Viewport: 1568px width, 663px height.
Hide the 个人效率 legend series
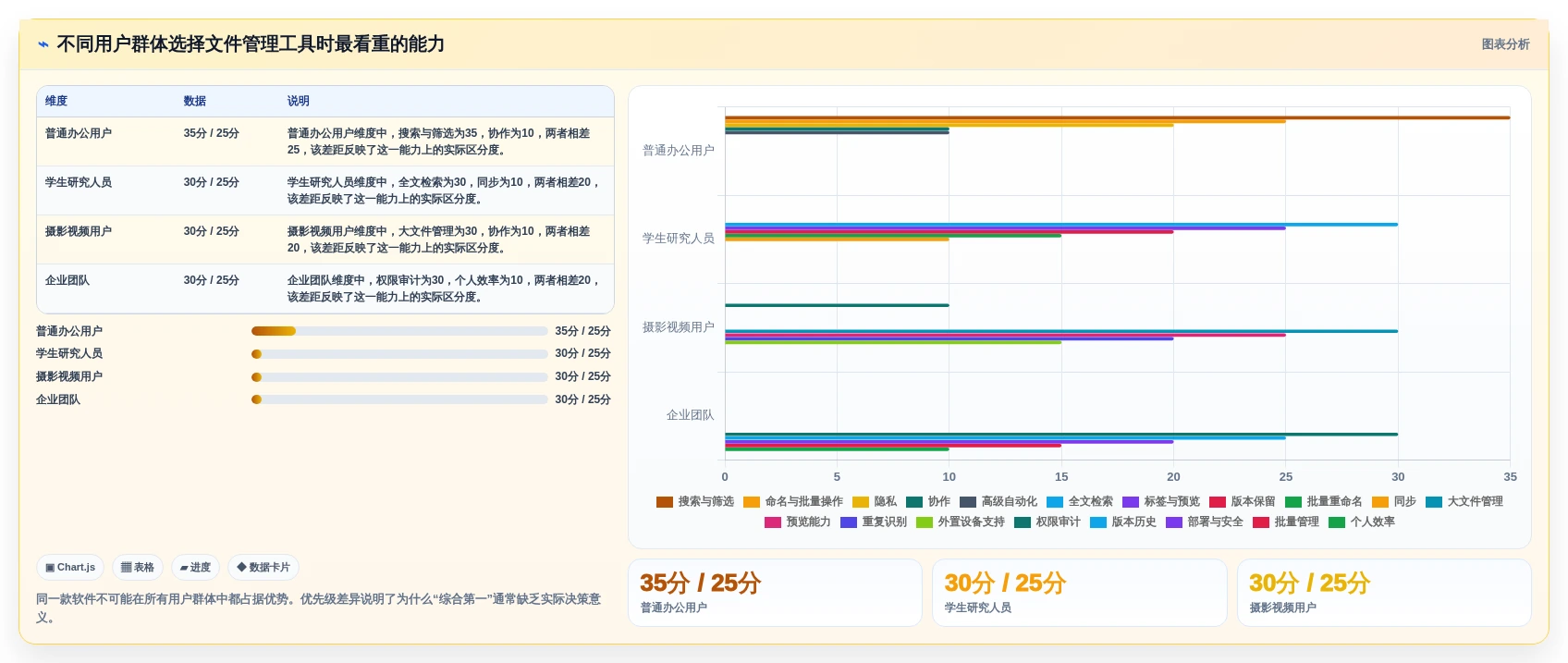click(x=1361, y=522)
